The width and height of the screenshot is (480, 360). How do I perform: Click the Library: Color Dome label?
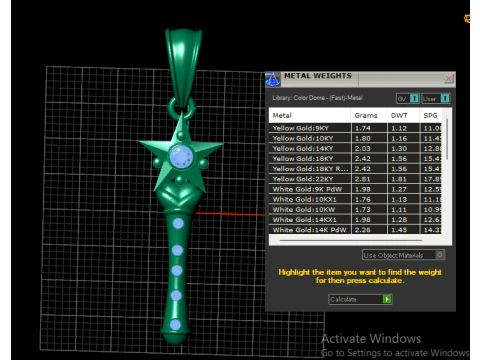point(318,98)
